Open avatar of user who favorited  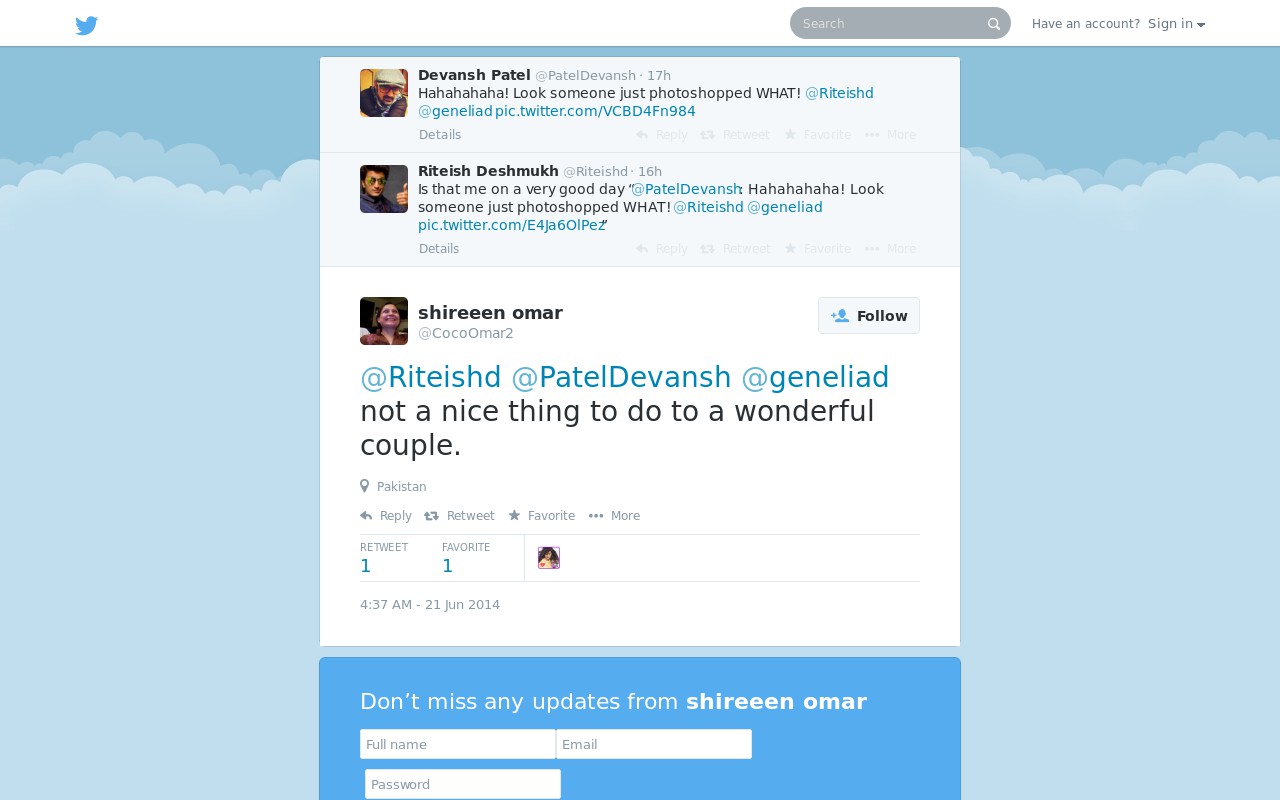point(549,558)
